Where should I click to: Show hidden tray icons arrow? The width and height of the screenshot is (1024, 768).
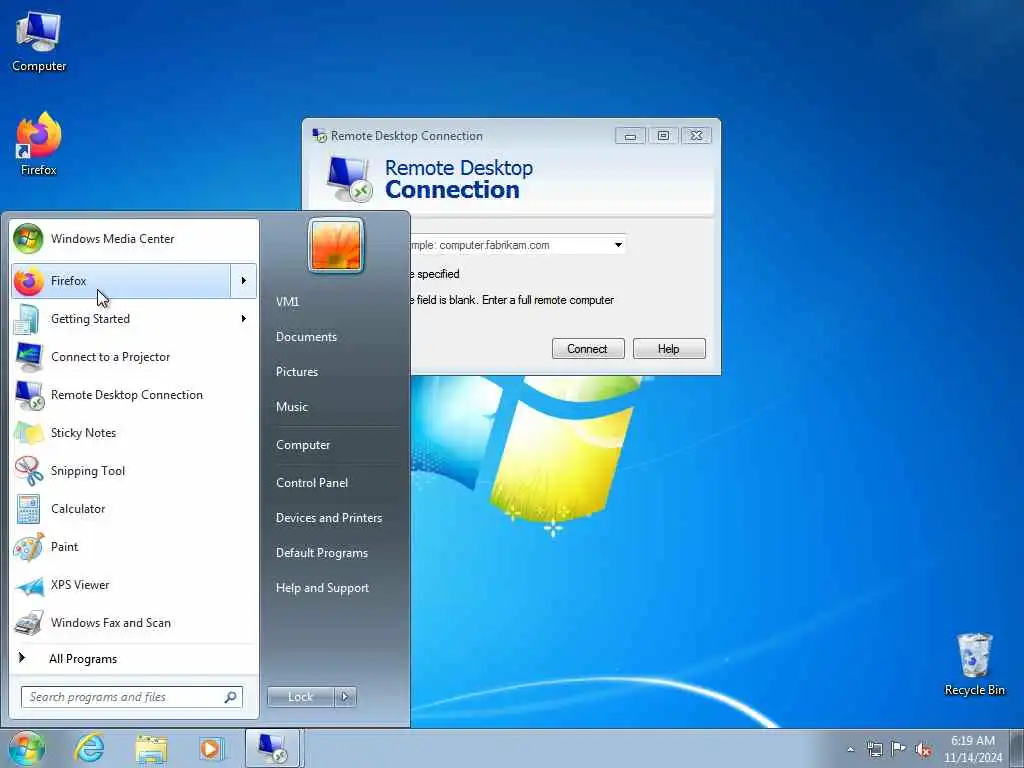click(850, 749)
